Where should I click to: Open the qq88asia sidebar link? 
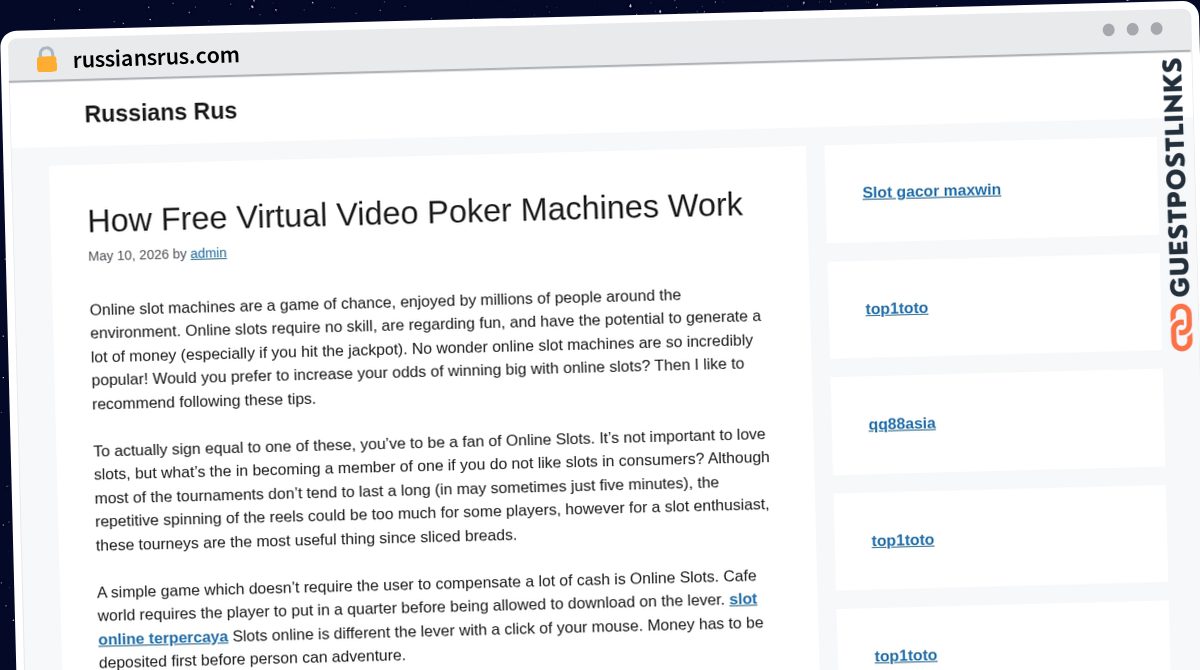902,424
